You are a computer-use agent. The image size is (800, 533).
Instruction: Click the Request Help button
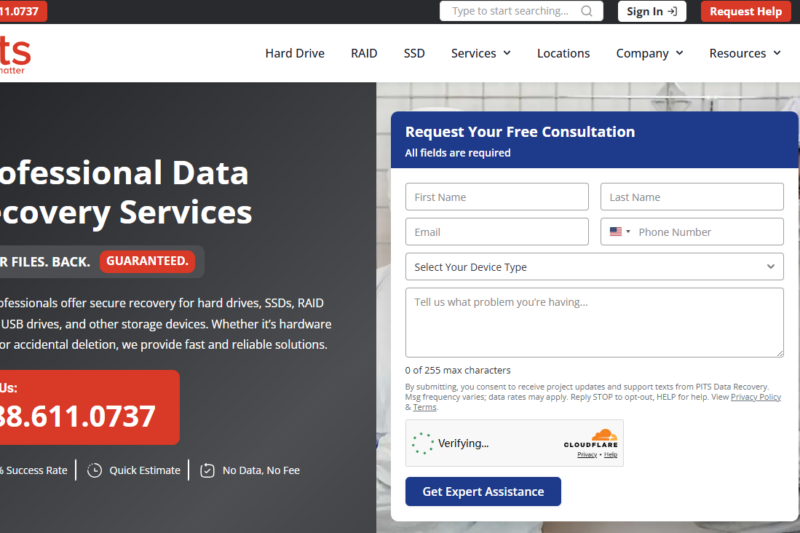(x=745, y=11)
